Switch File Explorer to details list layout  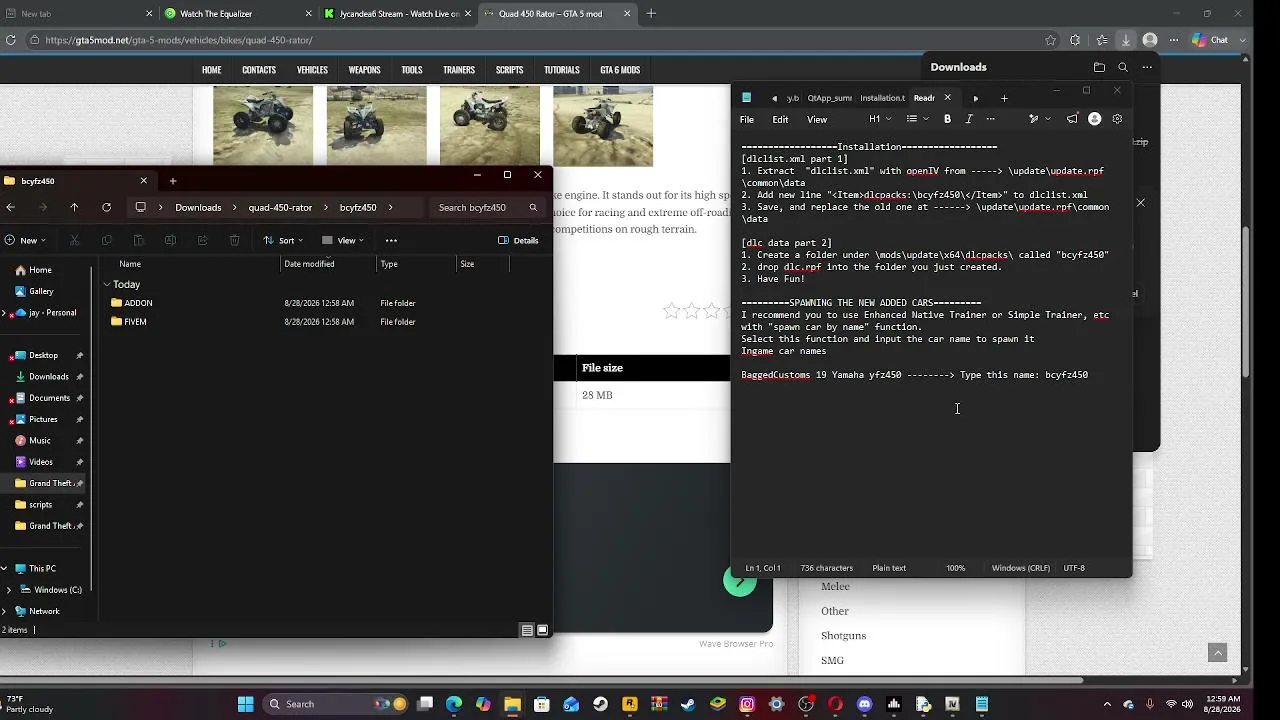527,630
